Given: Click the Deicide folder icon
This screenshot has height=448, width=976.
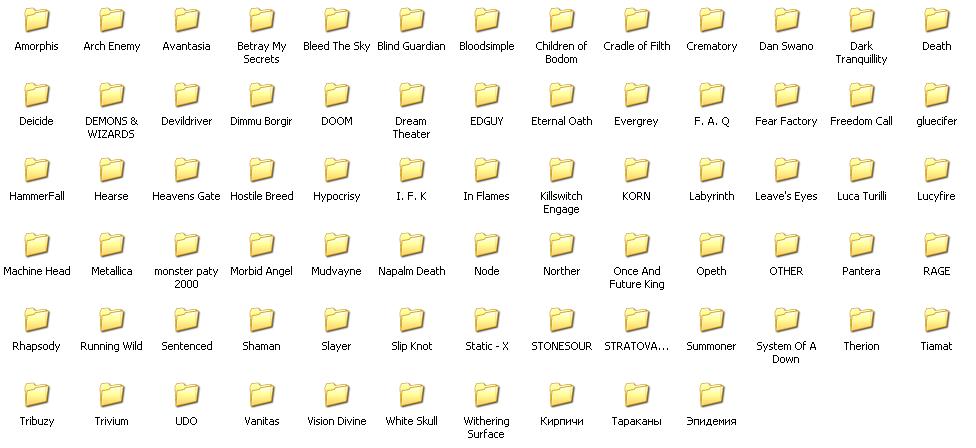Looking at the screenshot, I should [x=37, y=95].
